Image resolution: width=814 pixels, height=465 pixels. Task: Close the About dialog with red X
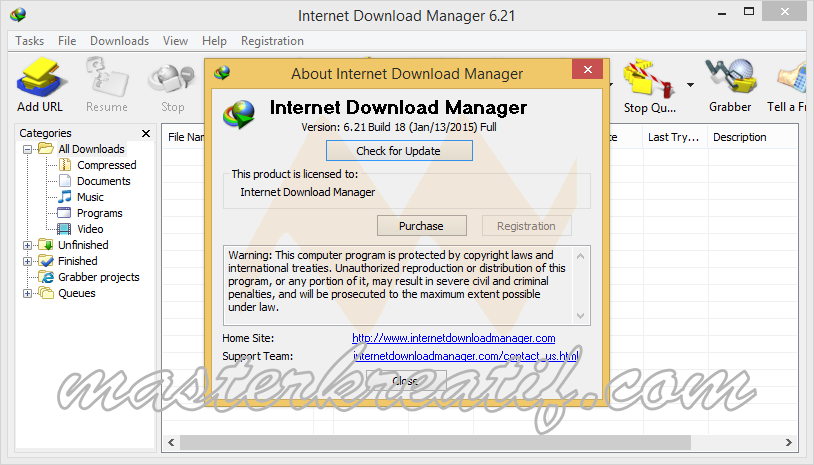588,69
